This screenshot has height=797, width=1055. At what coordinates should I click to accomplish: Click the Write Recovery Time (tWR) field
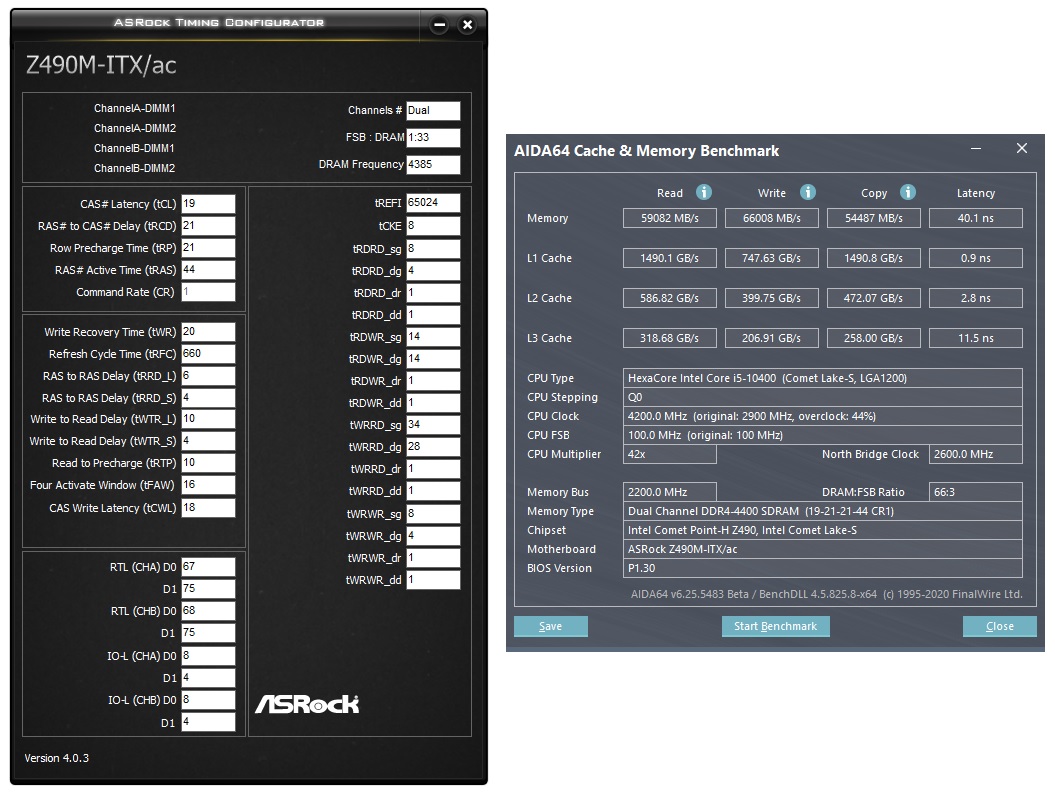coord(209,332)
